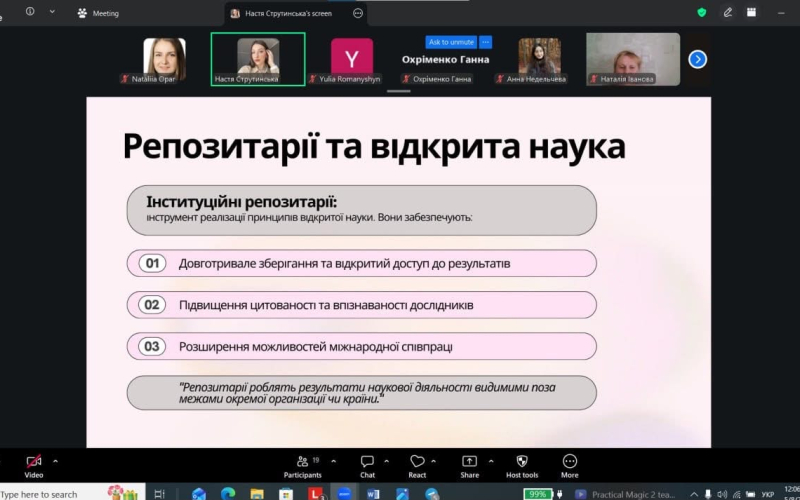Click the Інституційні репозитарії heading
The height and width of the screenshot is (500, 800).
[242, 202]
